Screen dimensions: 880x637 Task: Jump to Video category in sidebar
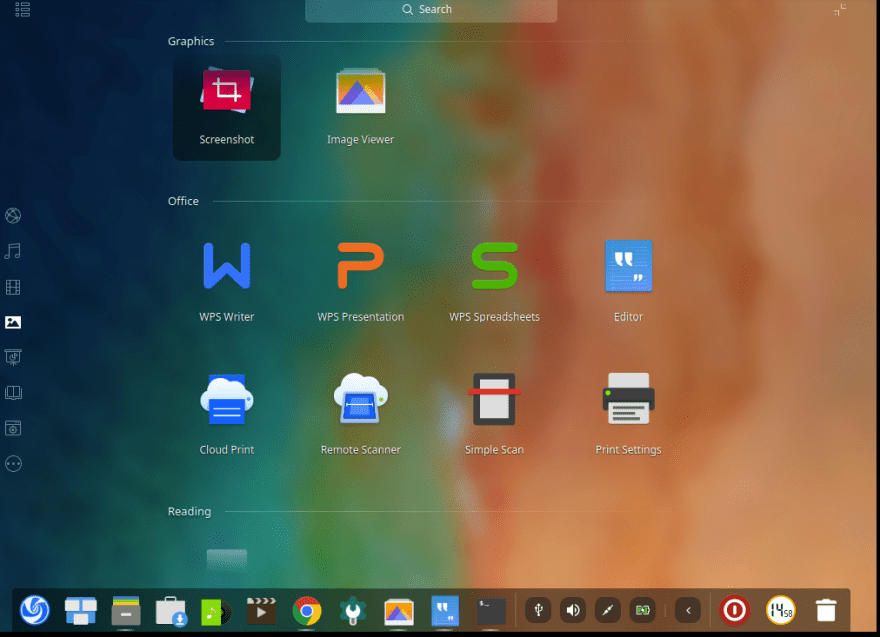tap(13, 287)
